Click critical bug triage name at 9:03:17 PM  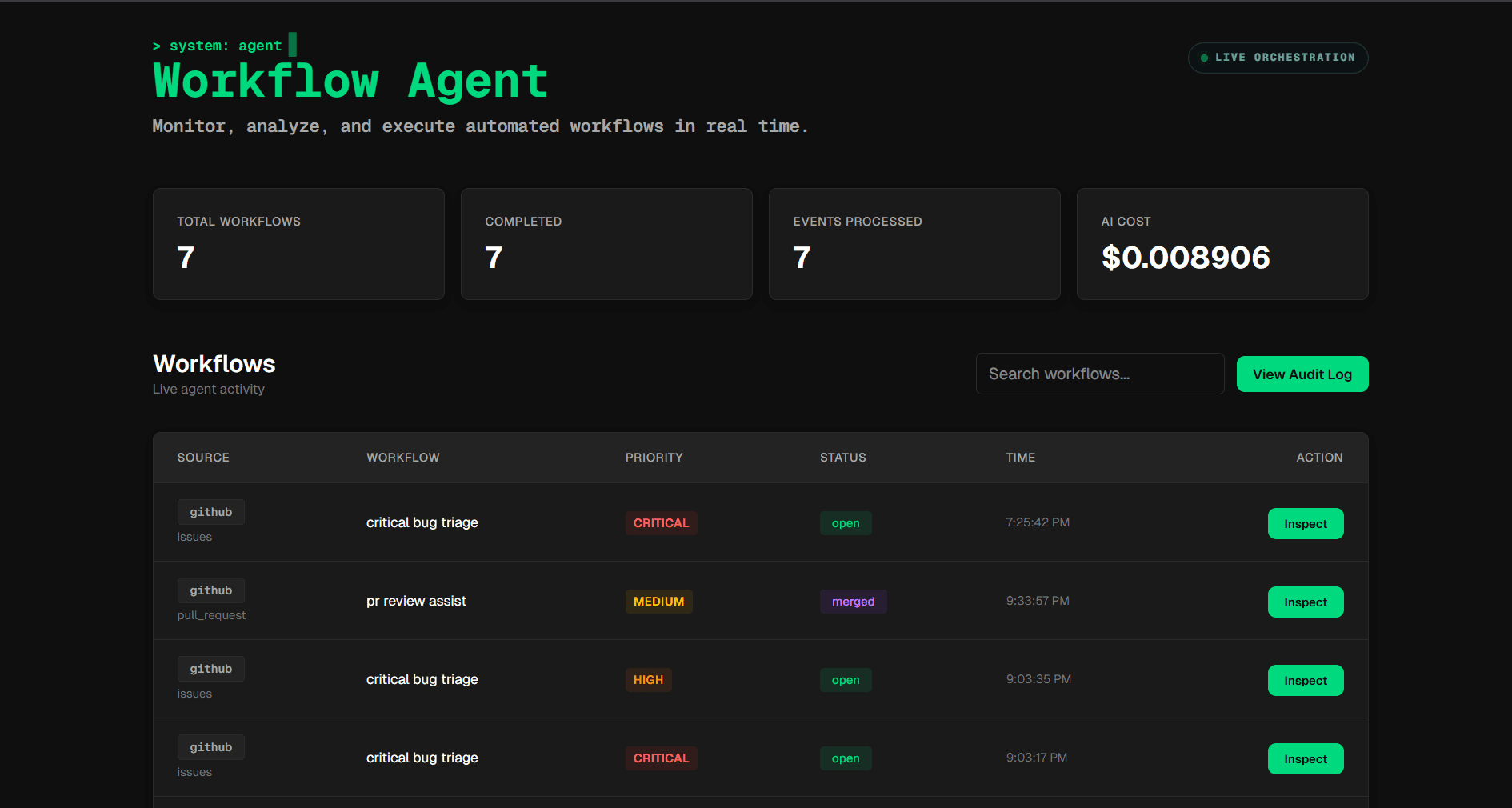tap(422, 758)
